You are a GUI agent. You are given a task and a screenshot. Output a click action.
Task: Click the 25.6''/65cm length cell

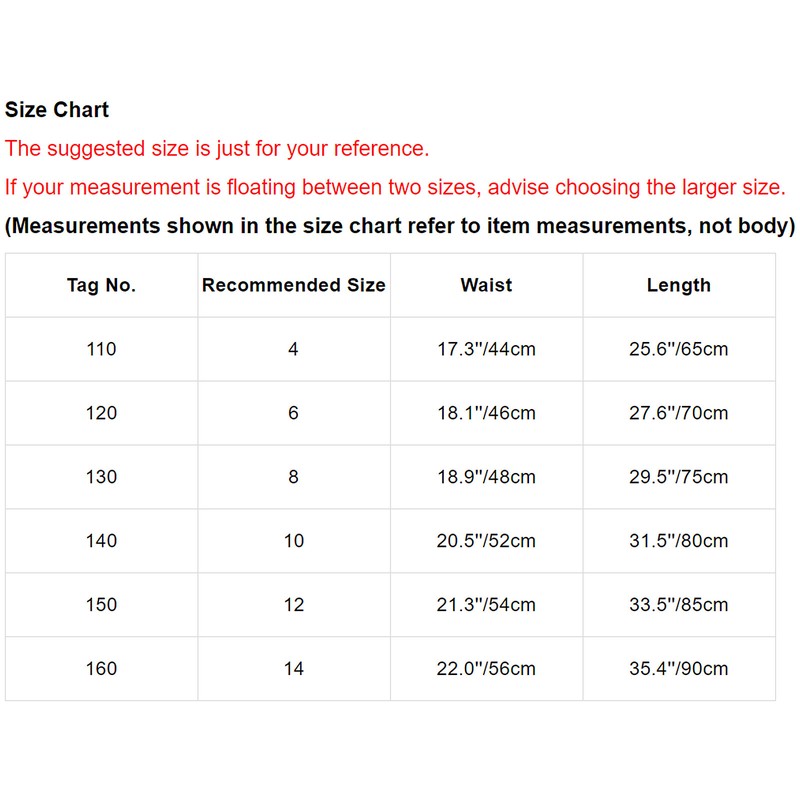point(678,349)
